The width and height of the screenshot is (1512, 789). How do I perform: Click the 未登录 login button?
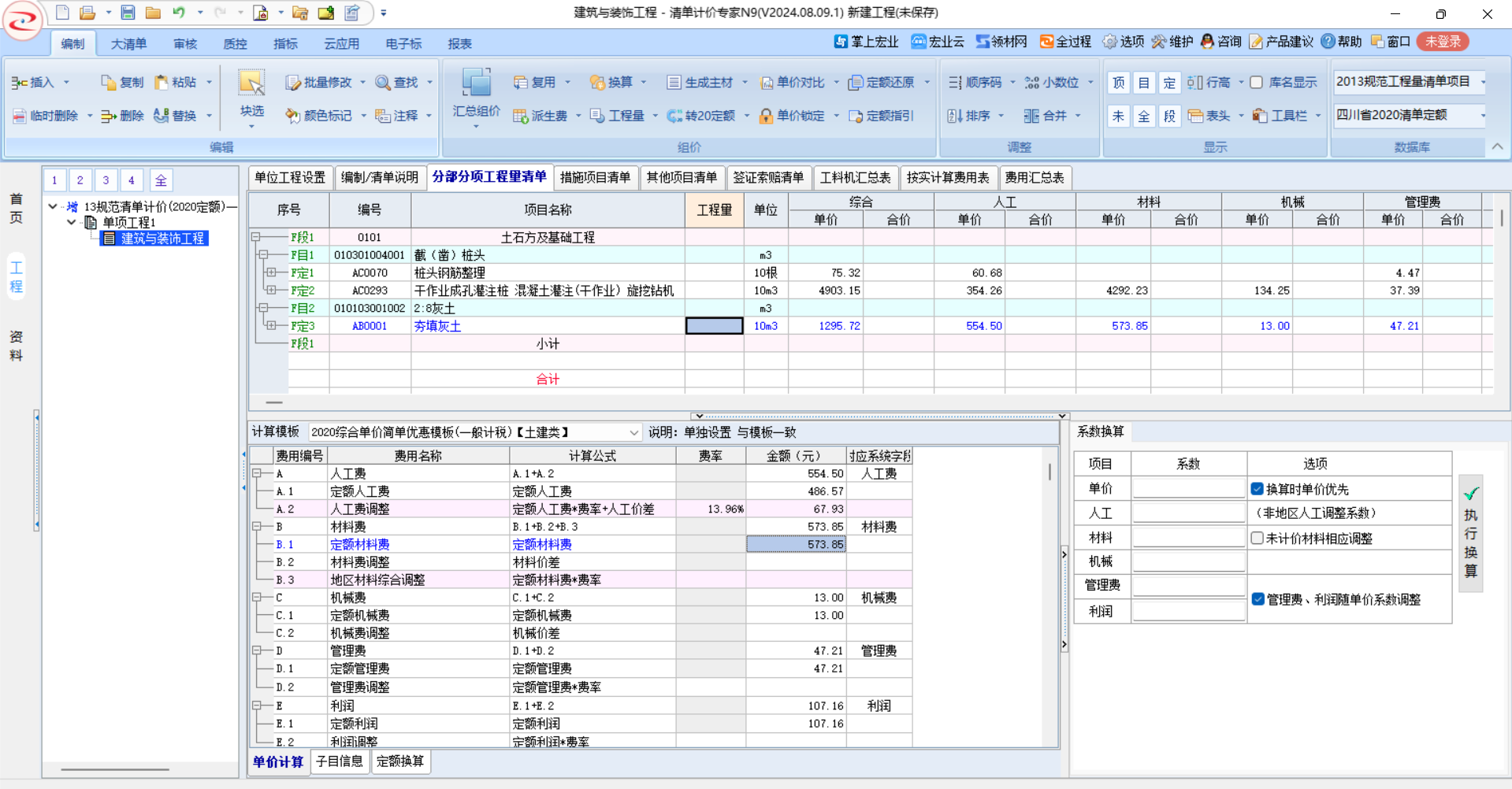[x=1443, y=42]
